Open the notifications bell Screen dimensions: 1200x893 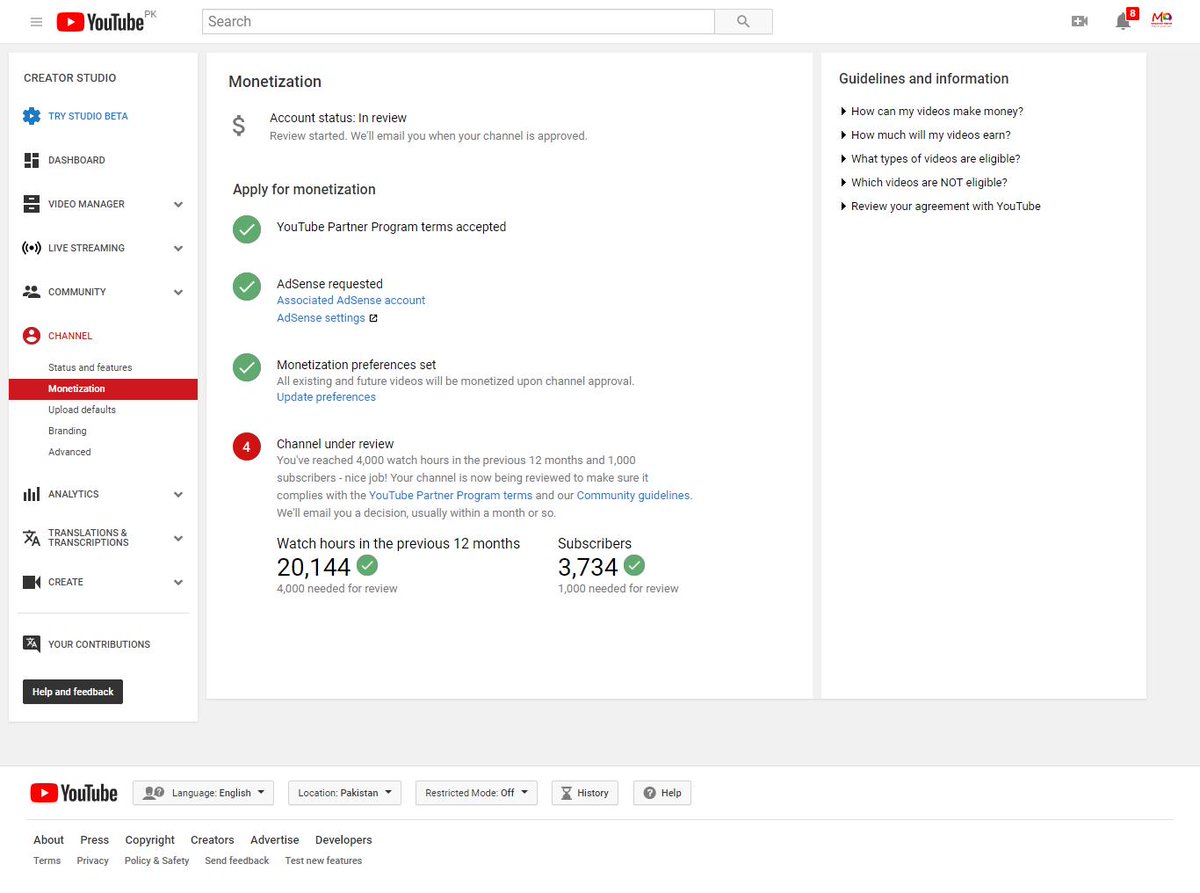(x=1123, y=21)
